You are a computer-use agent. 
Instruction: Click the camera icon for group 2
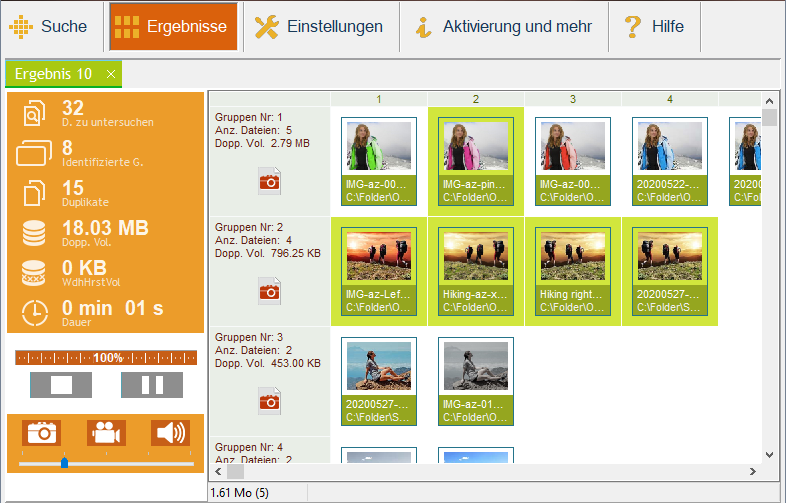[x=269, y=291]
